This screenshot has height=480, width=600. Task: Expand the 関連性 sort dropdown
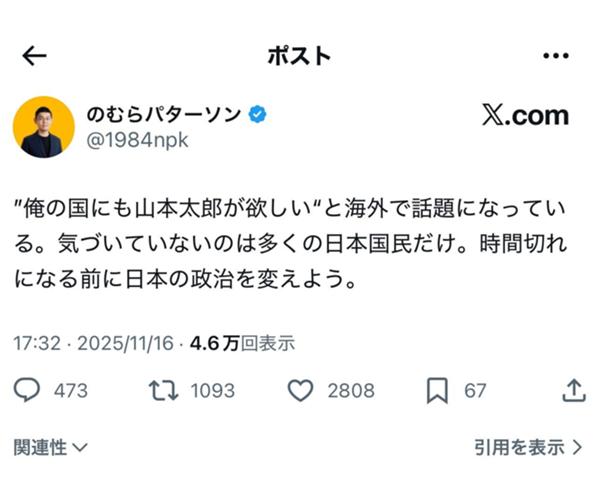click(51, 448)
